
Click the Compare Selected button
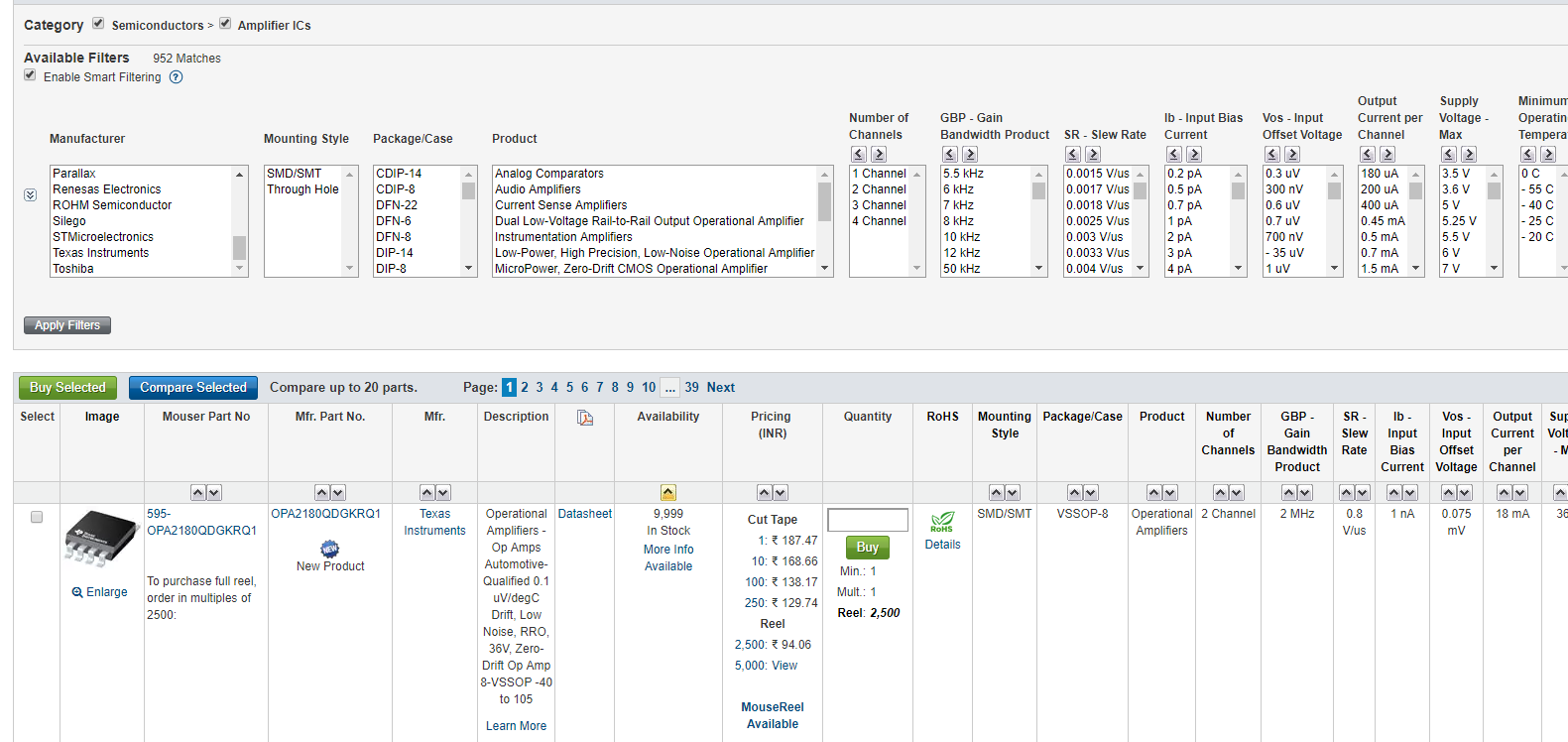pos(193,388)
